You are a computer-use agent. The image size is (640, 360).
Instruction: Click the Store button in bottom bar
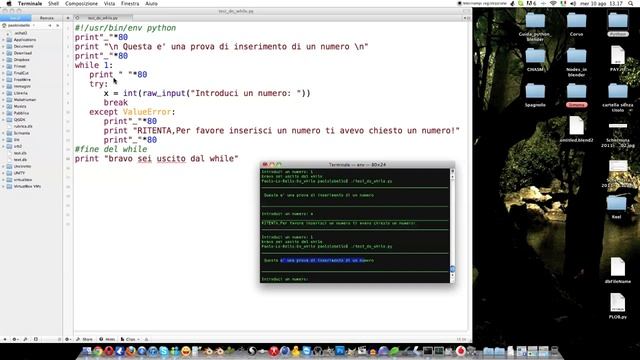85,339
